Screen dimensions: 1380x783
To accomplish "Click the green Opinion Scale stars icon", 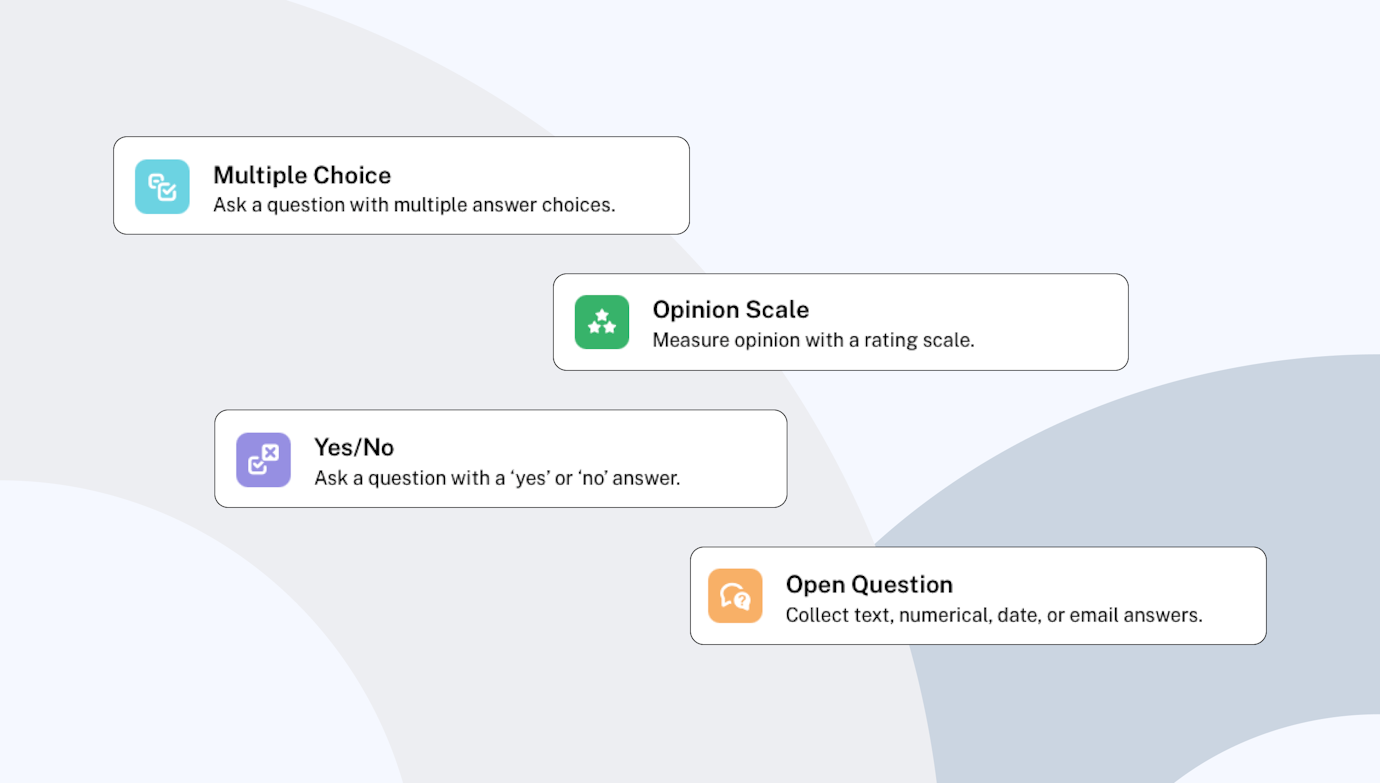I will tap(602, 322).
